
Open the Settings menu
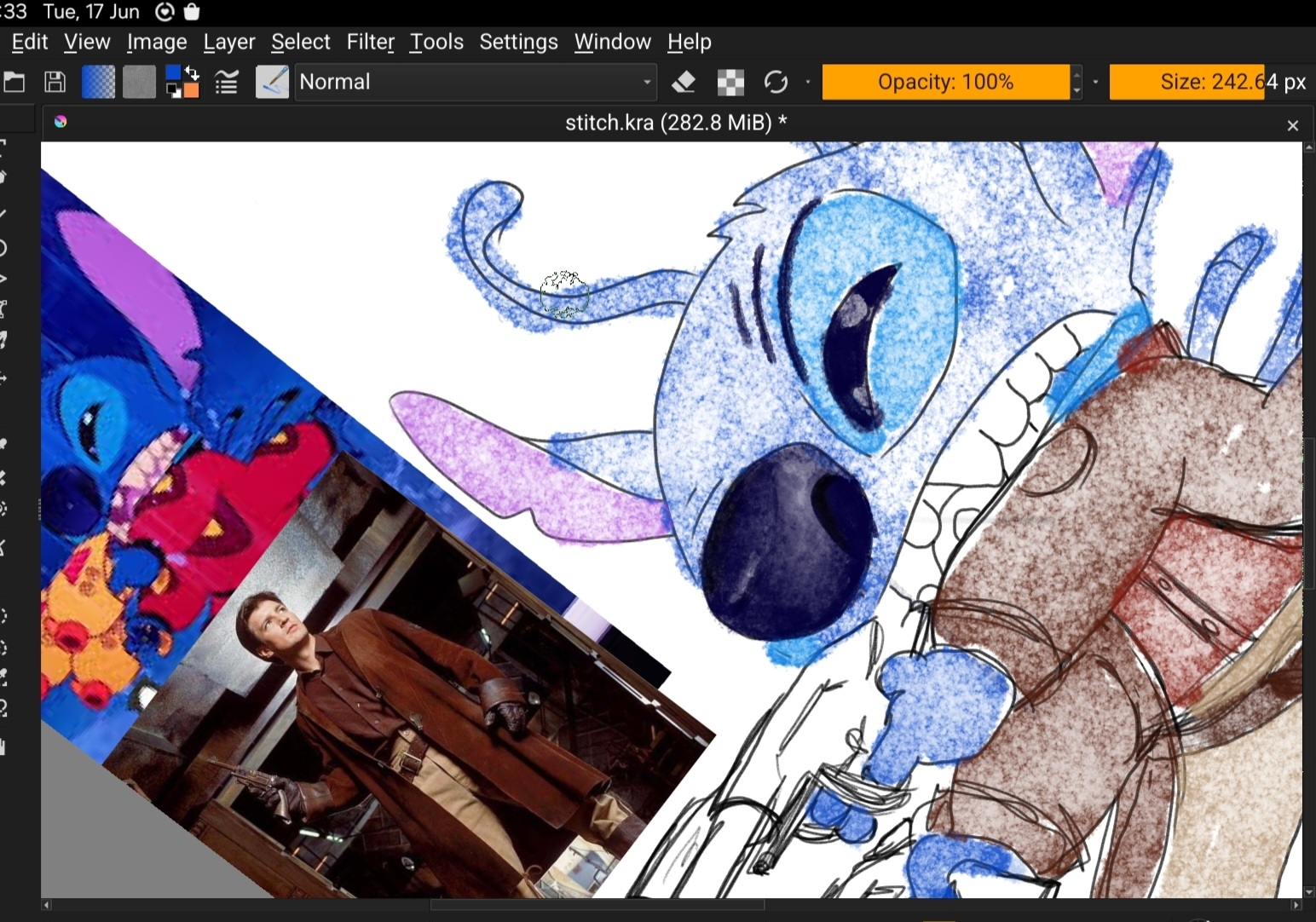point(518,42)
